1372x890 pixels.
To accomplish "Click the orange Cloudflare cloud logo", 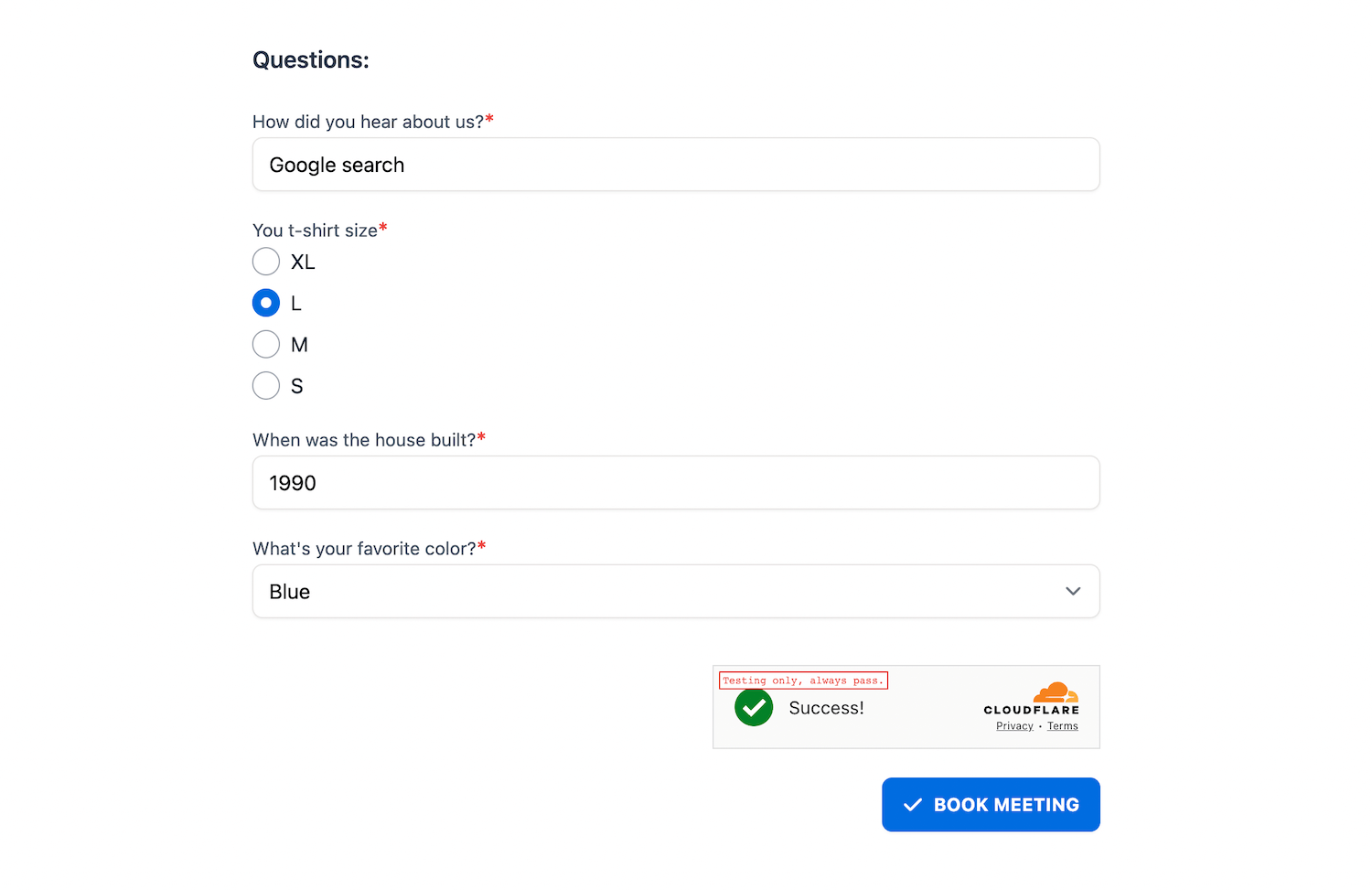I will tap(1056, 692).
